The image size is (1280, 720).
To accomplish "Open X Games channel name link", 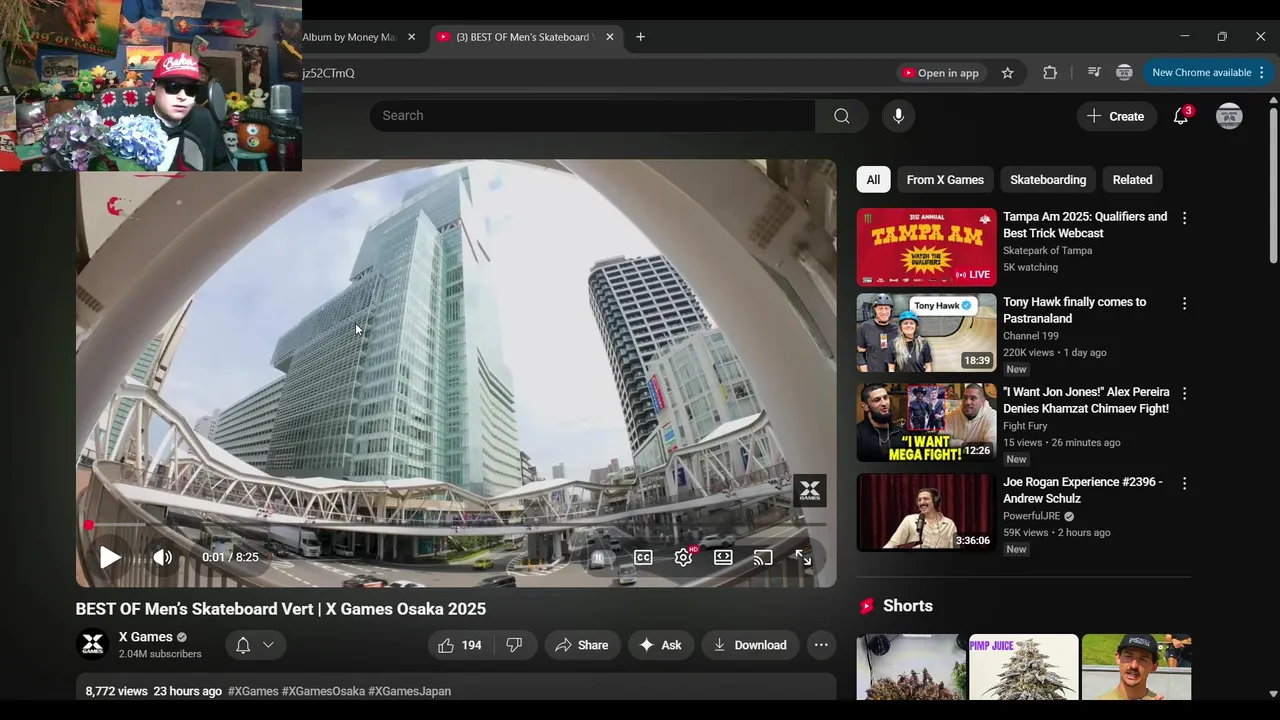I will click(x=146, y=637).
